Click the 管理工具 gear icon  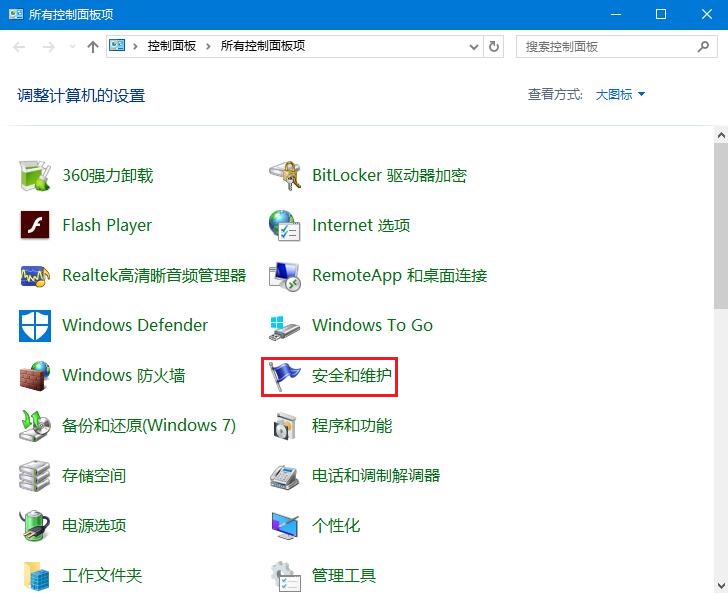(x=286, y=576)
